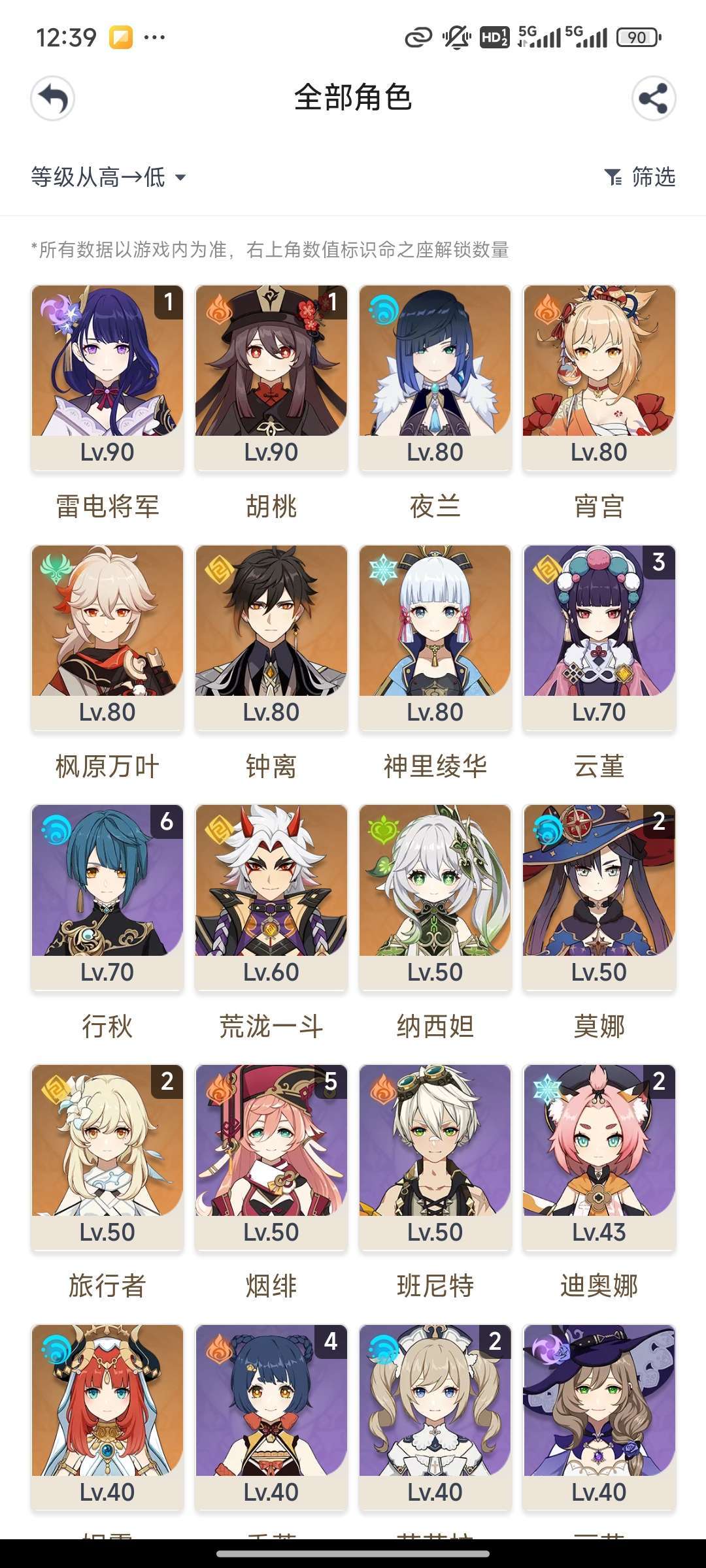Click the Anemo element icon on 枫原万叶
Viewport: 706px width, 1568px height.
point(56,570)
